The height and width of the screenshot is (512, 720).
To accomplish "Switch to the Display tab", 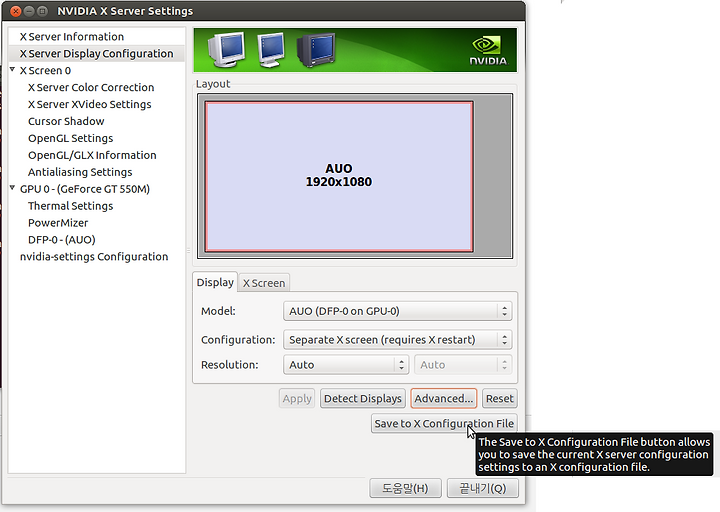I will coord(215,282).
